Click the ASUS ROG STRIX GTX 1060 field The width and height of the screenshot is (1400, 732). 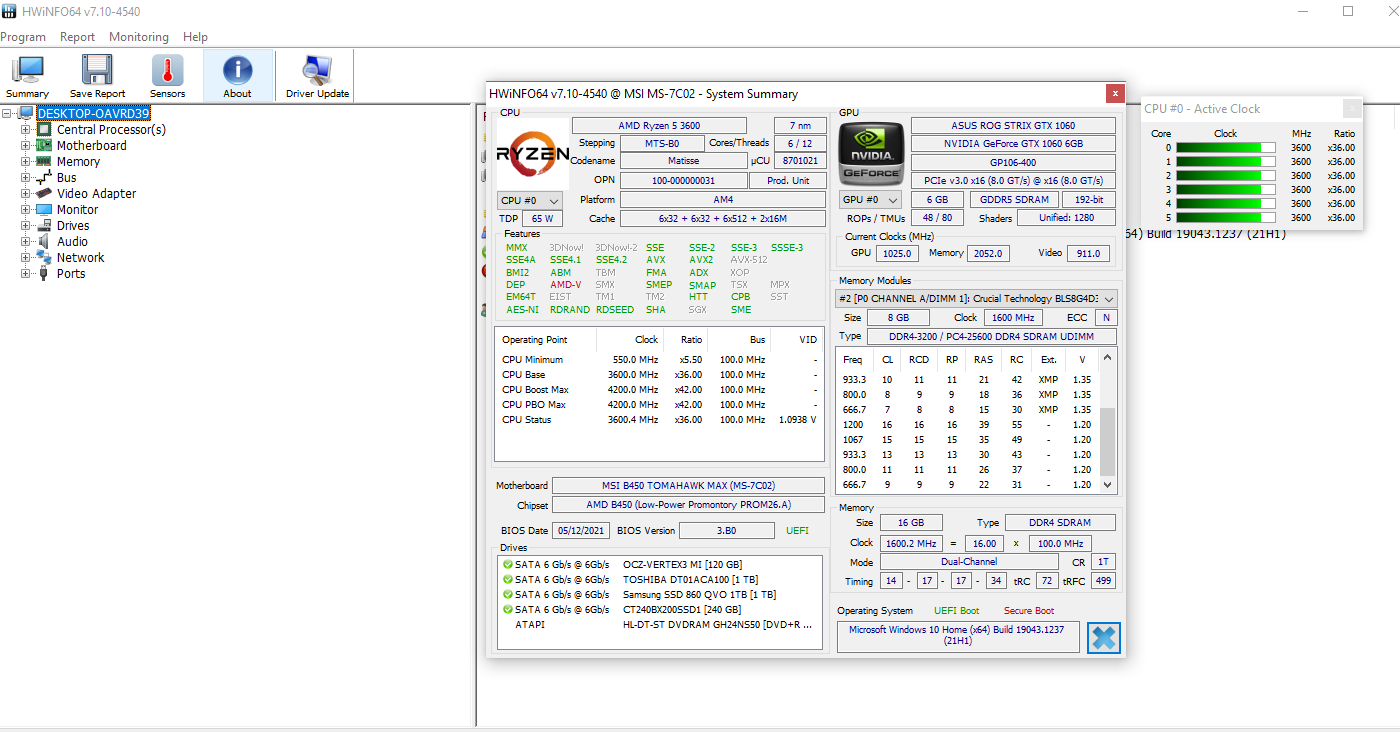click(x=1013, y=125)
